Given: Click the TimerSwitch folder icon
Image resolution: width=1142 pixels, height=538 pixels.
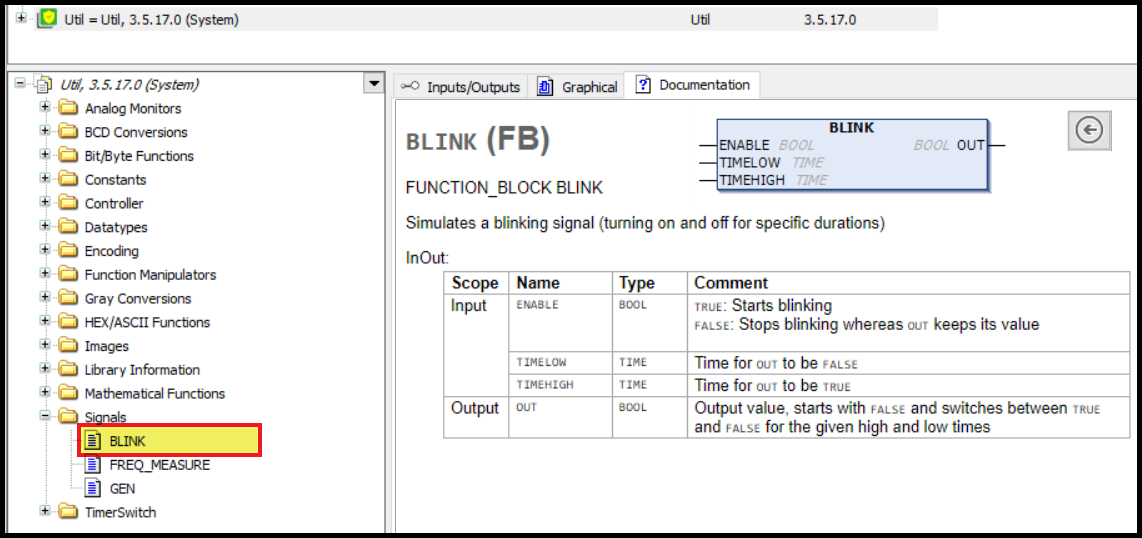Looking at the screenshot, I should click(x=68, y=512).
